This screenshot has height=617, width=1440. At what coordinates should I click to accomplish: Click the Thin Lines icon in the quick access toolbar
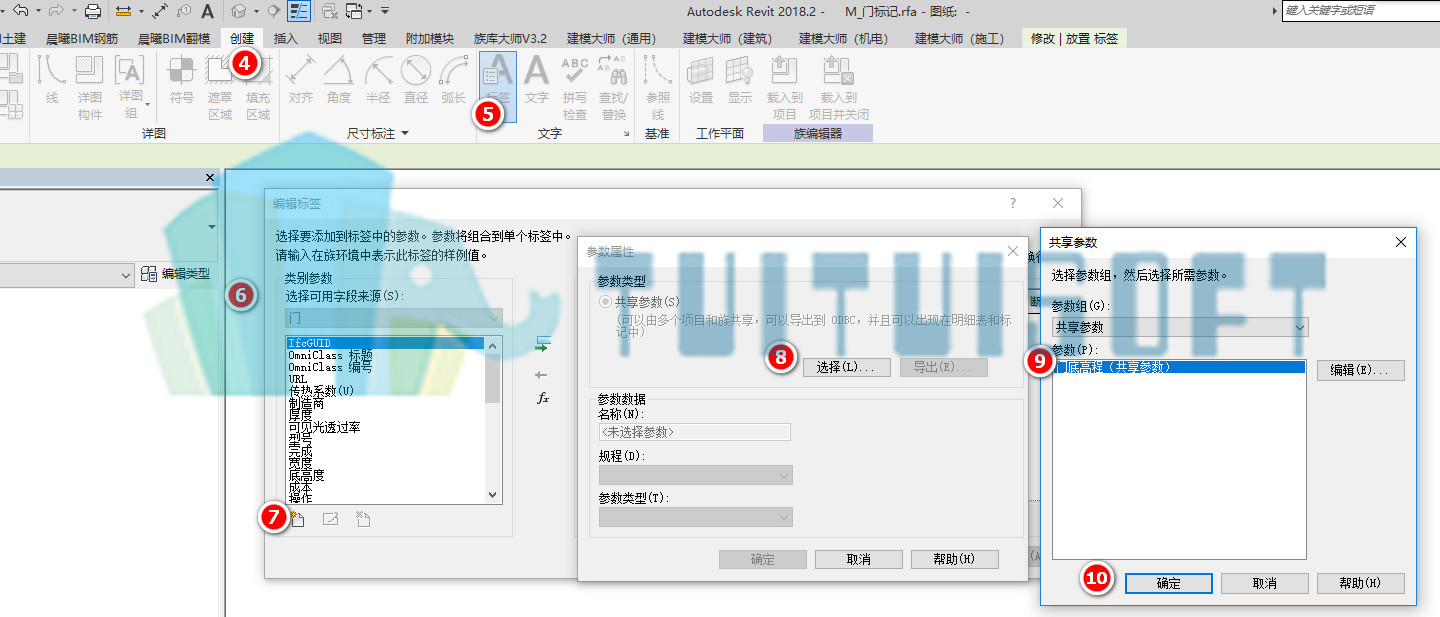[298, 11]
